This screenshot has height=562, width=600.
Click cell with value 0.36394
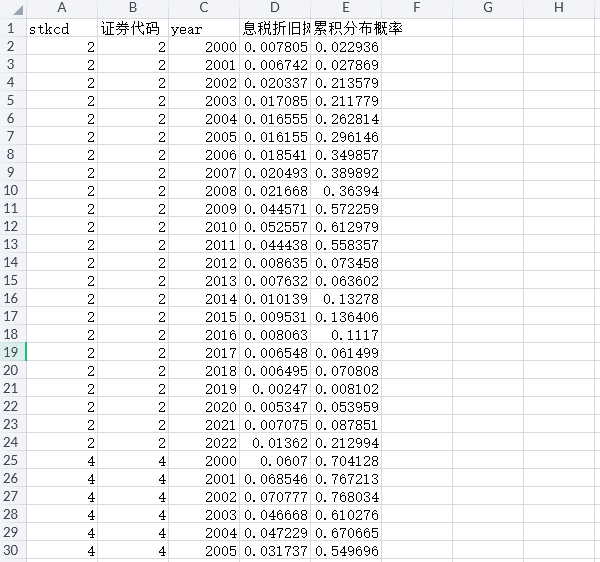pyautogui.click(x=346, y=191)
